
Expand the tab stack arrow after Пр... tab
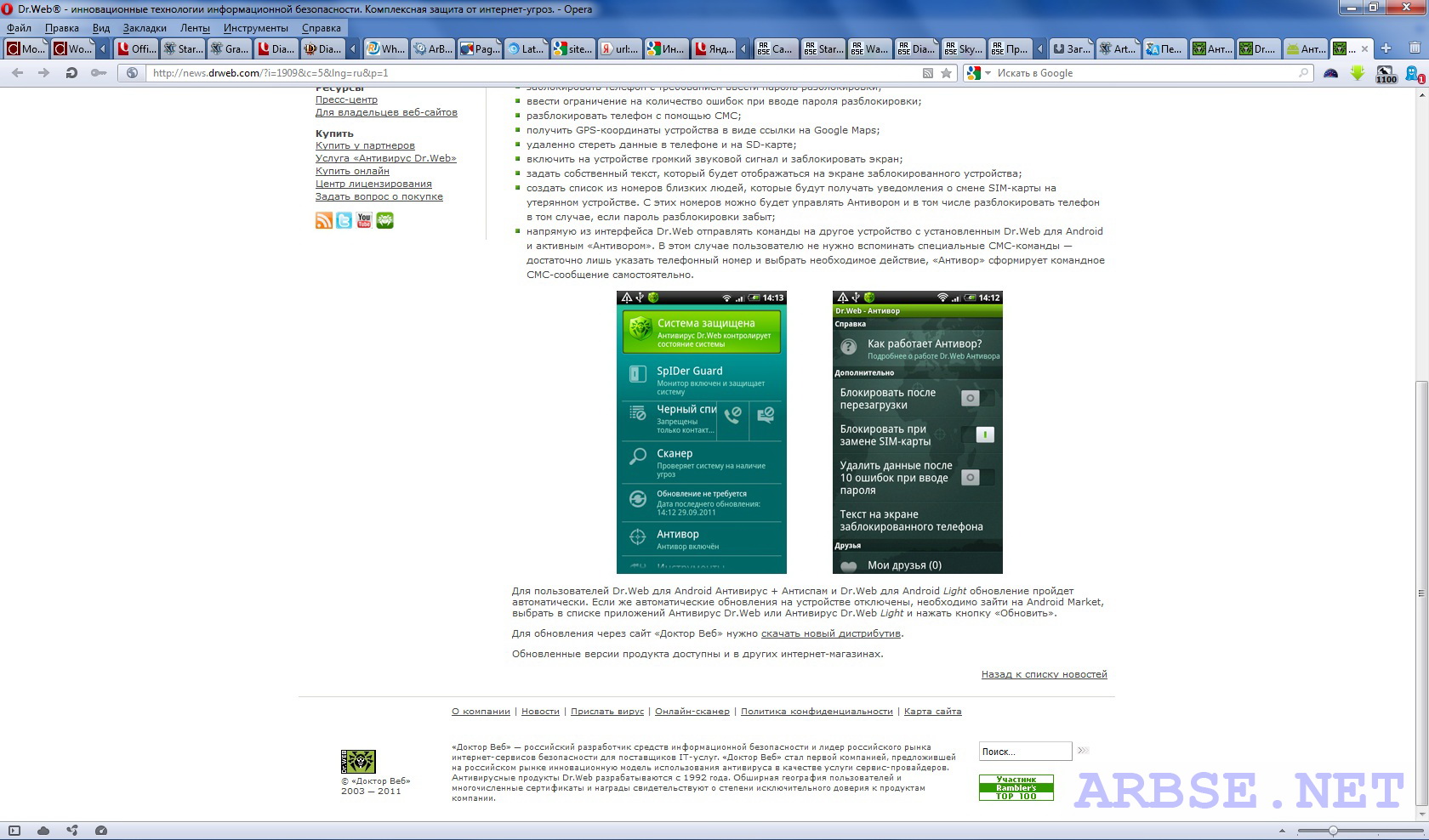tap(1039, 49)
